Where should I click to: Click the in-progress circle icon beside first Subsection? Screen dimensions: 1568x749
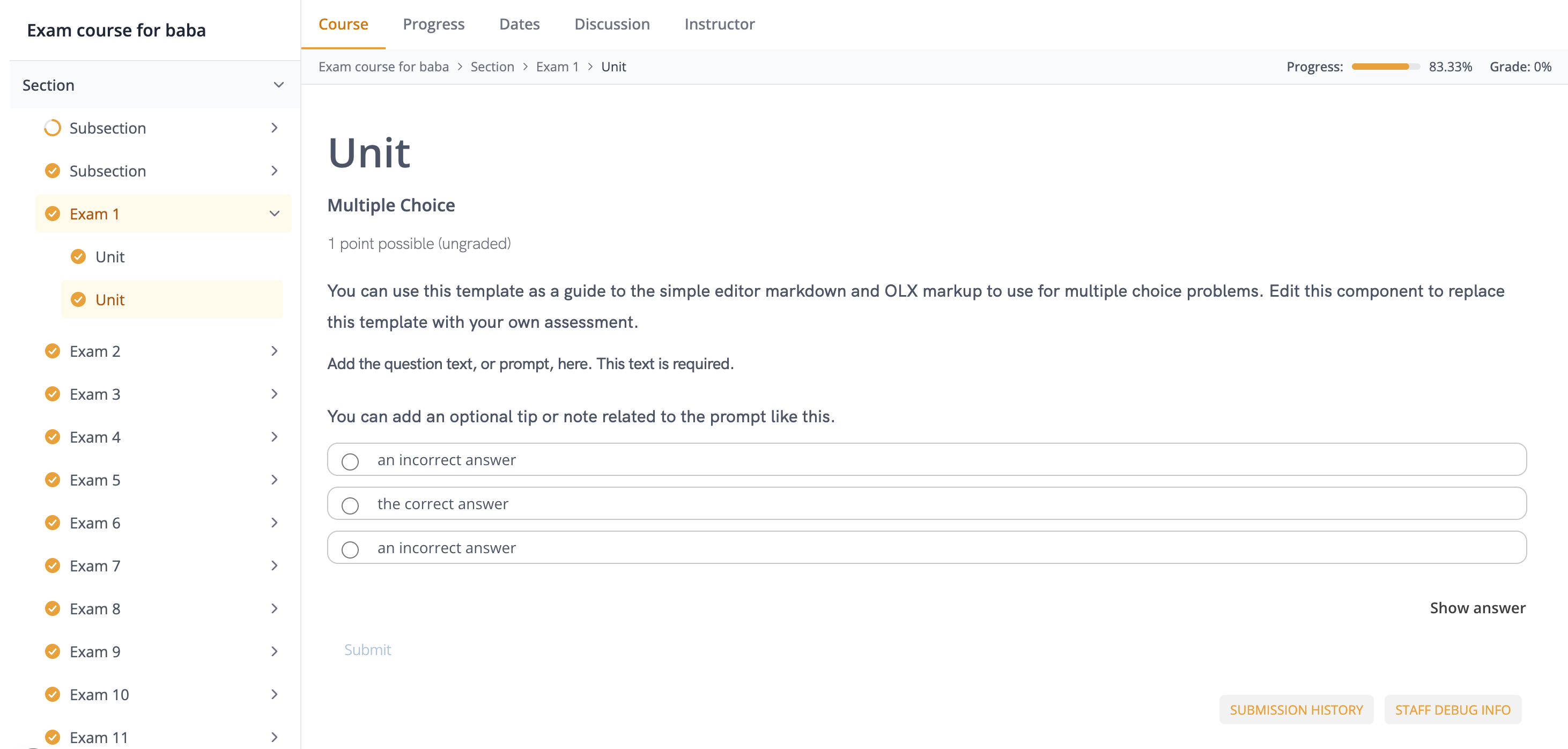pyautogui.click(x=53, y=128)
